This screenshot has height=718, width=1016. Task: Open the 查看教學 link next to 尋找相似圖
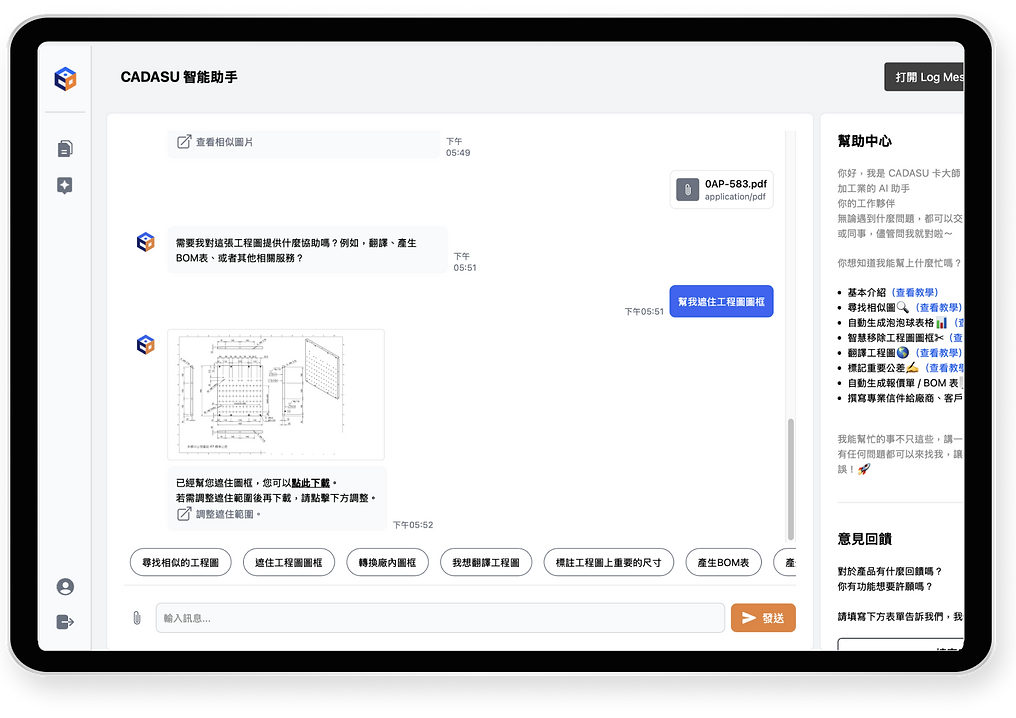pyautogui.click(x=938, y=307)
